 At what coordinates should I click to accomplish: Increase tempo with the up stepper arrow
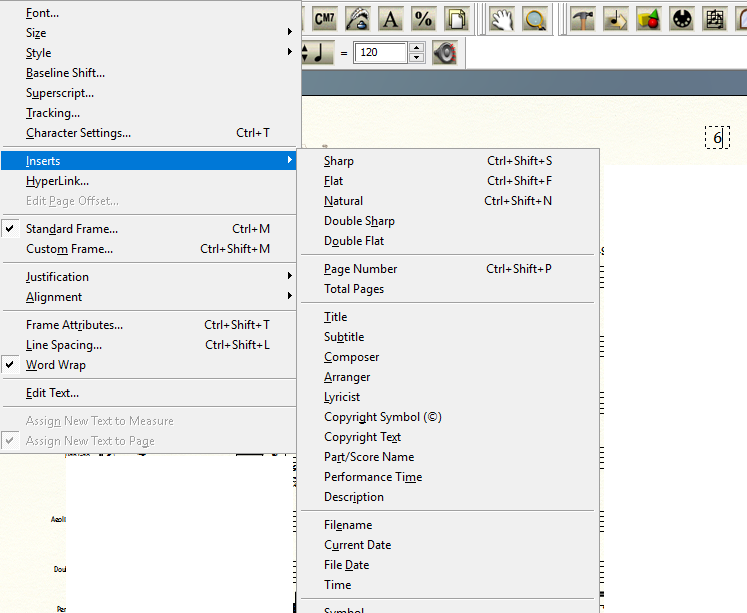(x=417, y=48)
